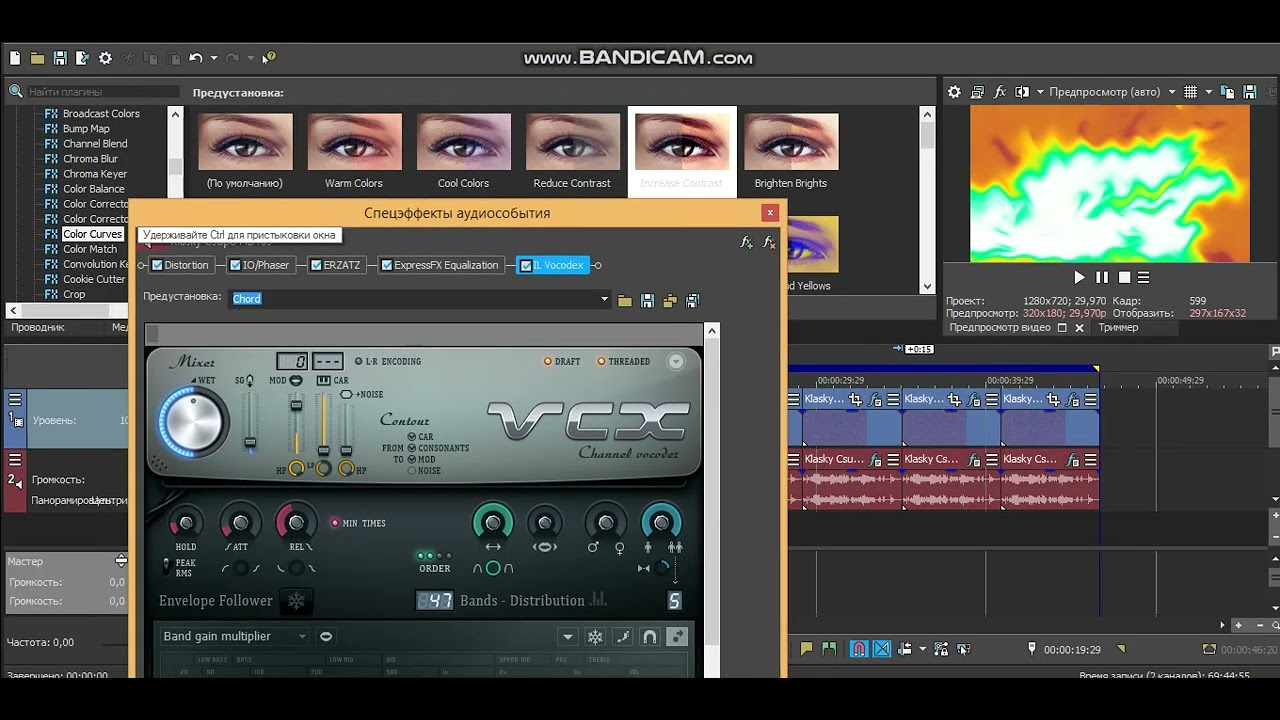Viewport: 1280px width, 720px height.
Task: Toggle split-screen view icon in preview
Action: (x=1022, y=92)
